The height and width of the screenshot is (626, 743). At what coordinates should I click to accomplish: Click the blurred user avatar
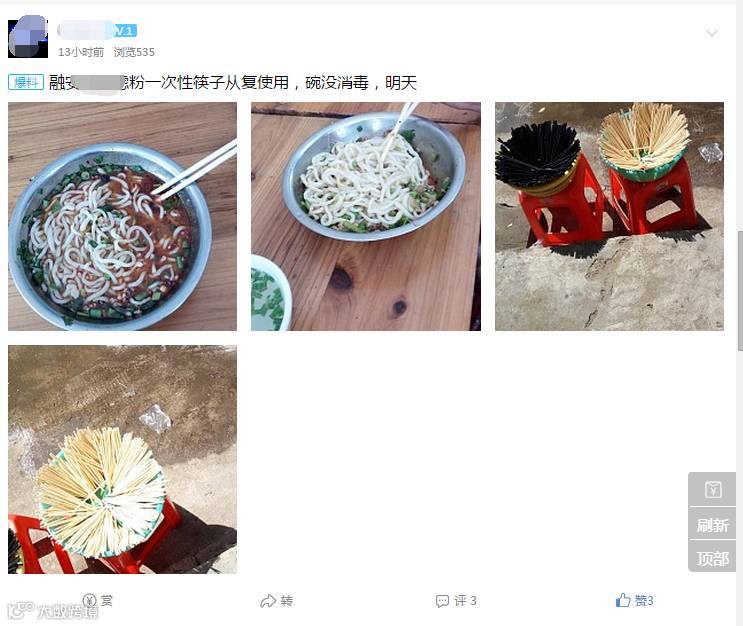(x=28, y=37)
